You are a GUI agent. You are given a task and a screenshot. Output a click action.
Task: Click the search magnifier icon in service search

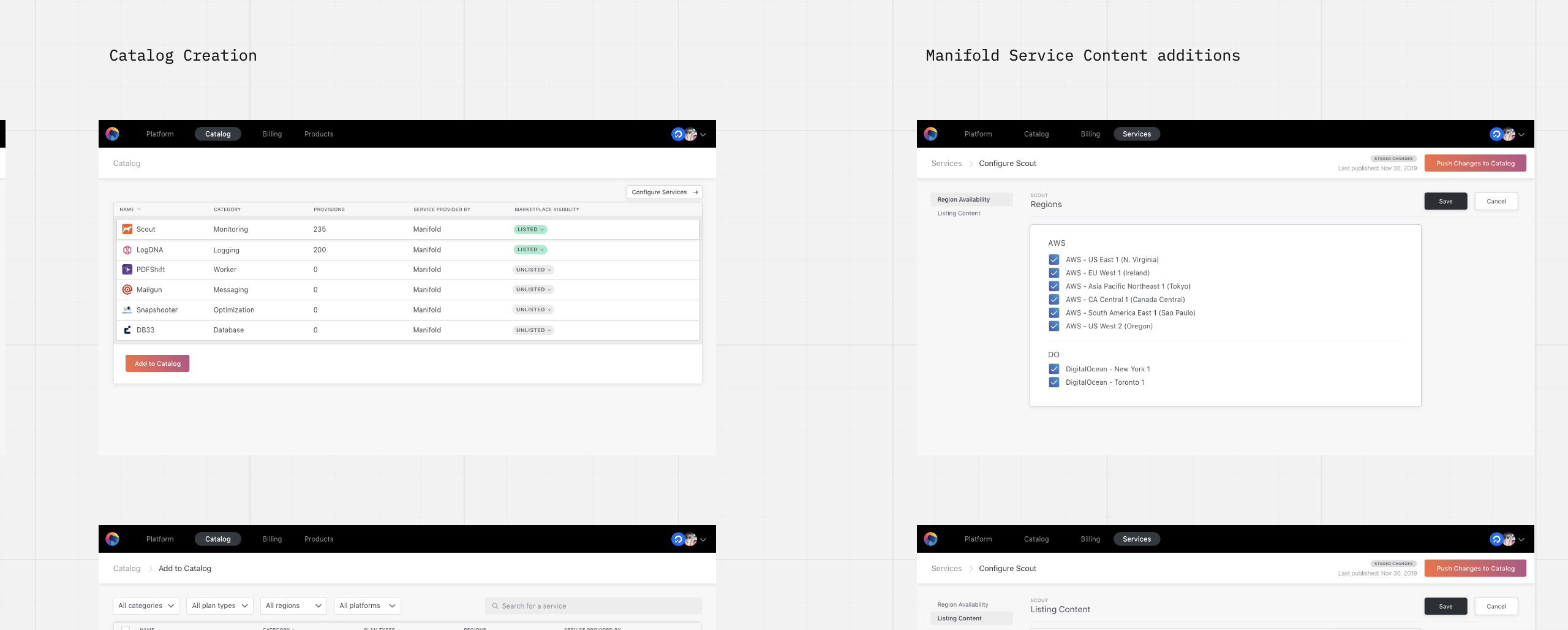[495, 606]
